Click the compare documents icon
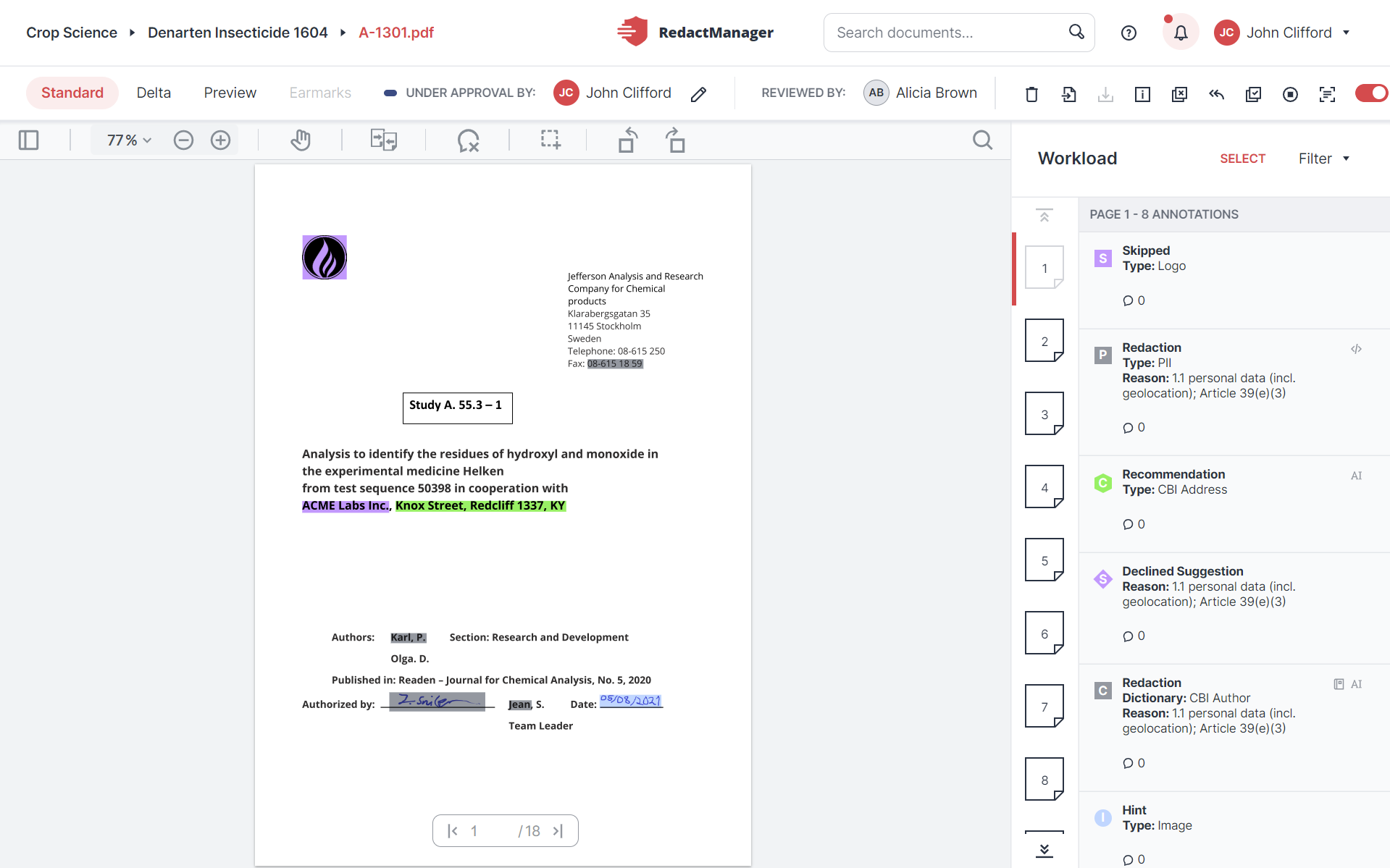 [384, 140]
